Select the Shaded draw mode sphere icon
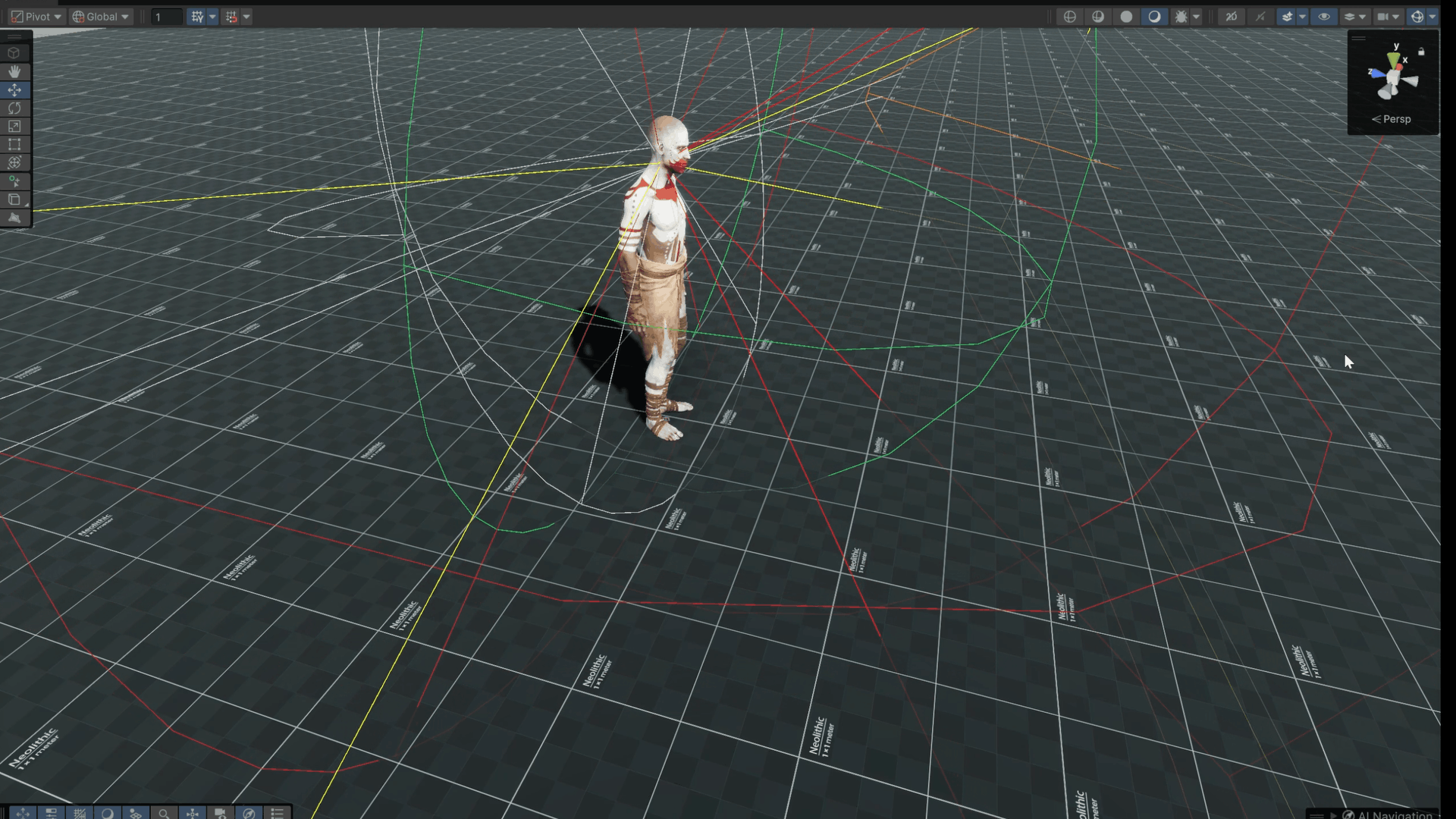 pos(1127,17)
